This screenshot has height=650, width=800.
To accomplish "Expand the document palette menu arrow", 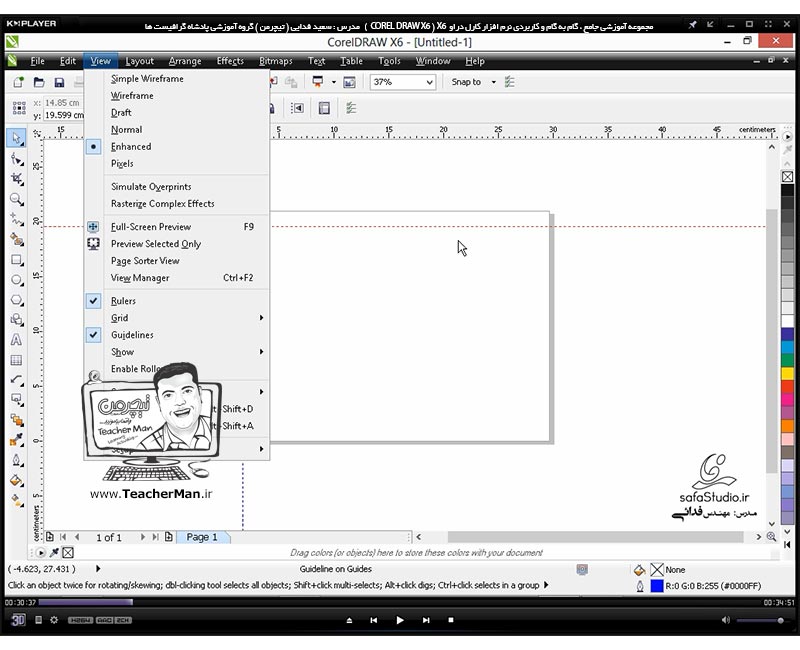I will [40, 553].
